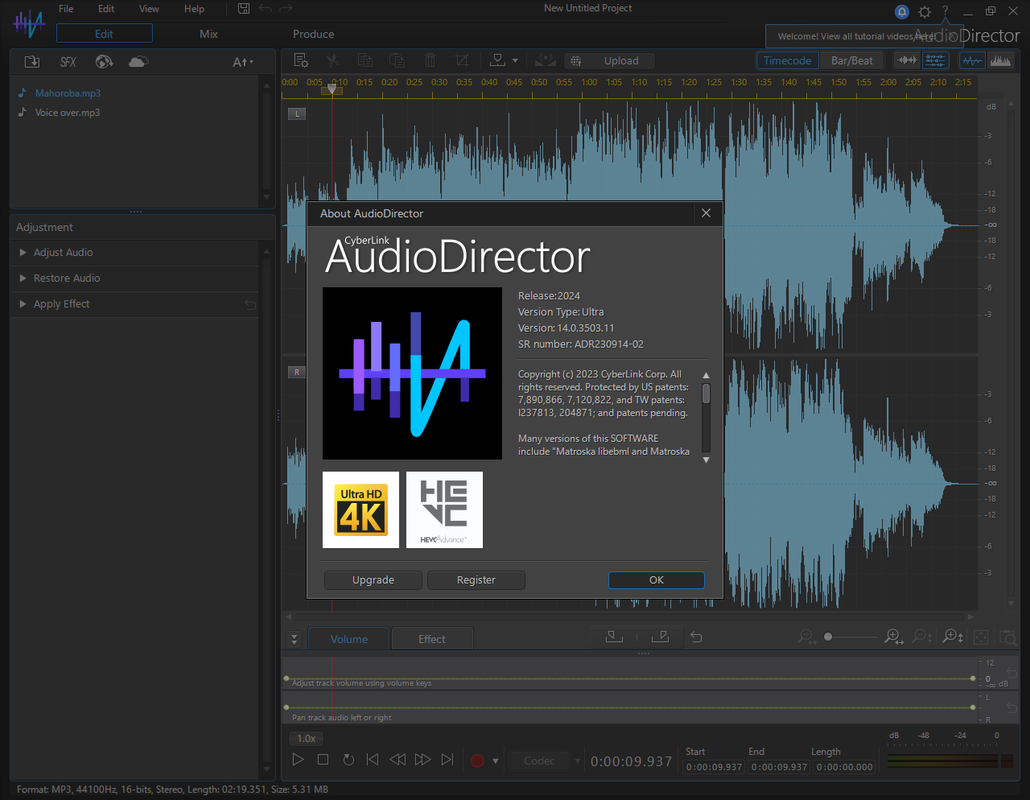
Task: Click the Undo arrow in title bar
Action: click(x=265, y=9)
